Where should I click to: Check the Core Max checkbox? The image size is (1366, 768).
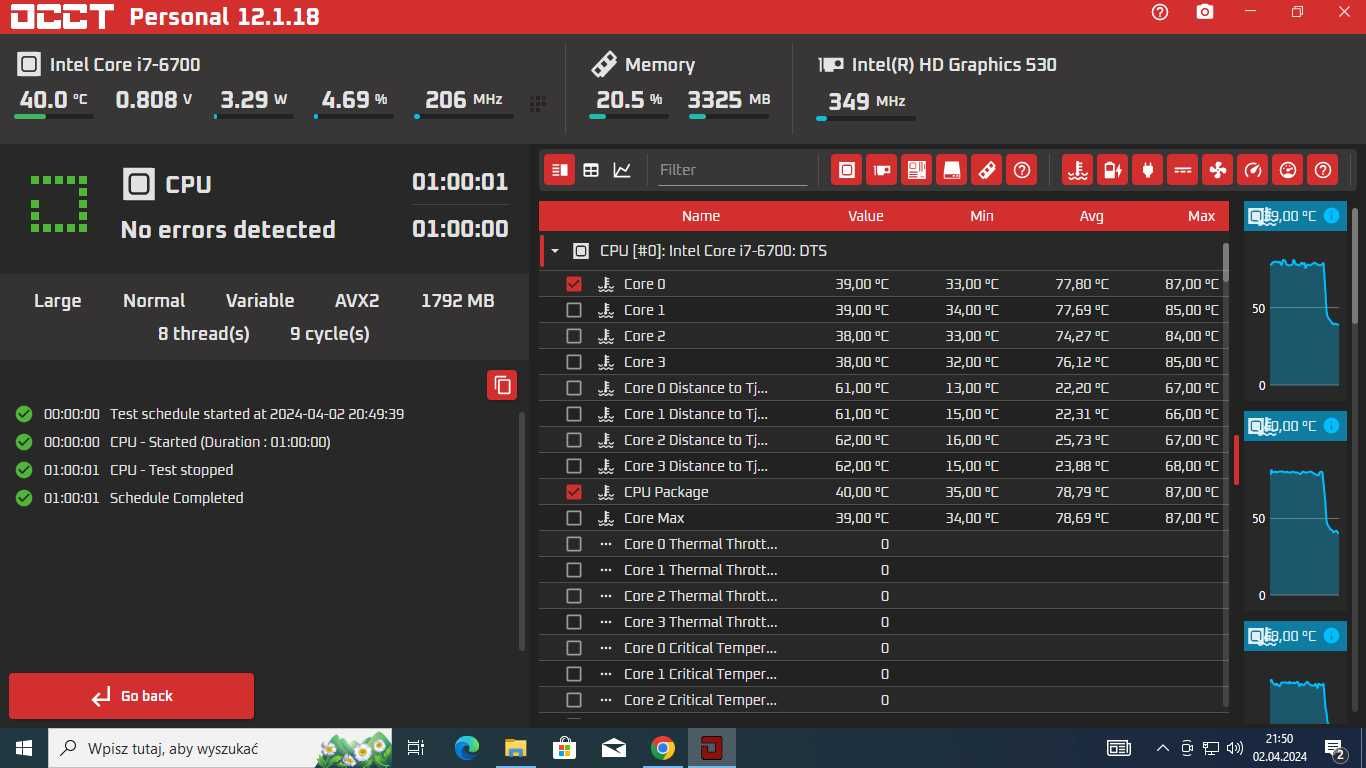[x=573, y=518]
